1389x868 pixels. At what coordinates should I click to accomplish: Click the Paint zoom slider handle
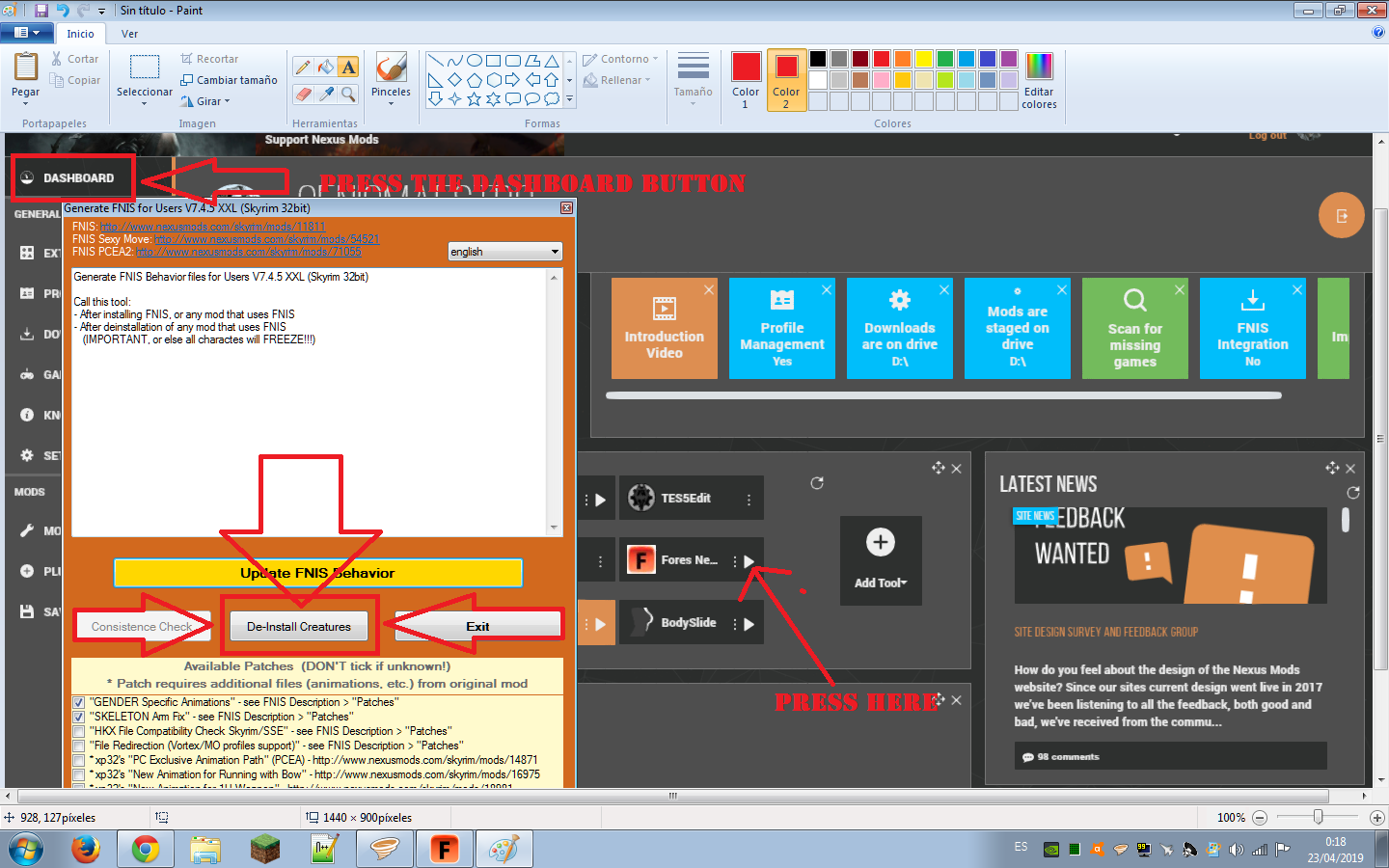[x=1318, y=817]
